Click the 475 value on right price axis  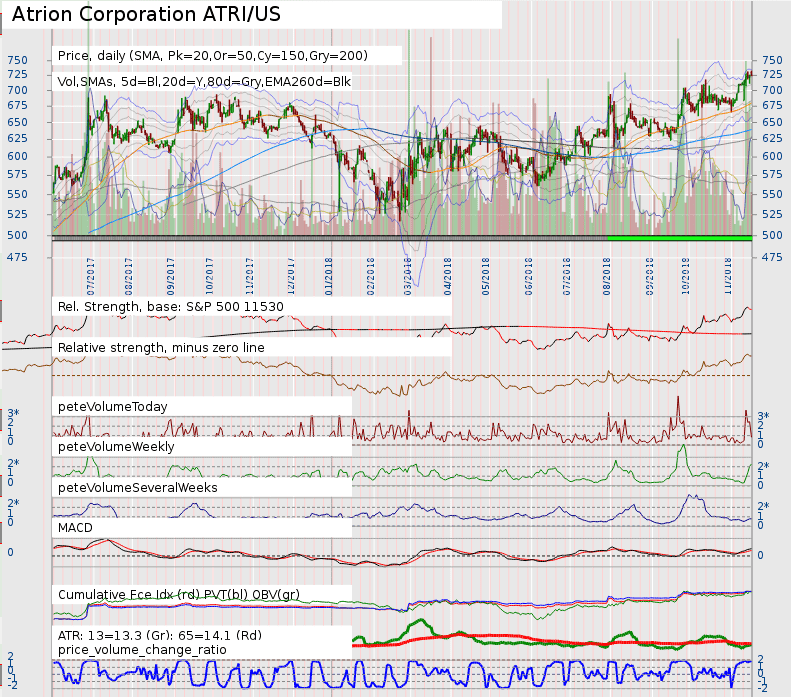click(x=772, y=257)
